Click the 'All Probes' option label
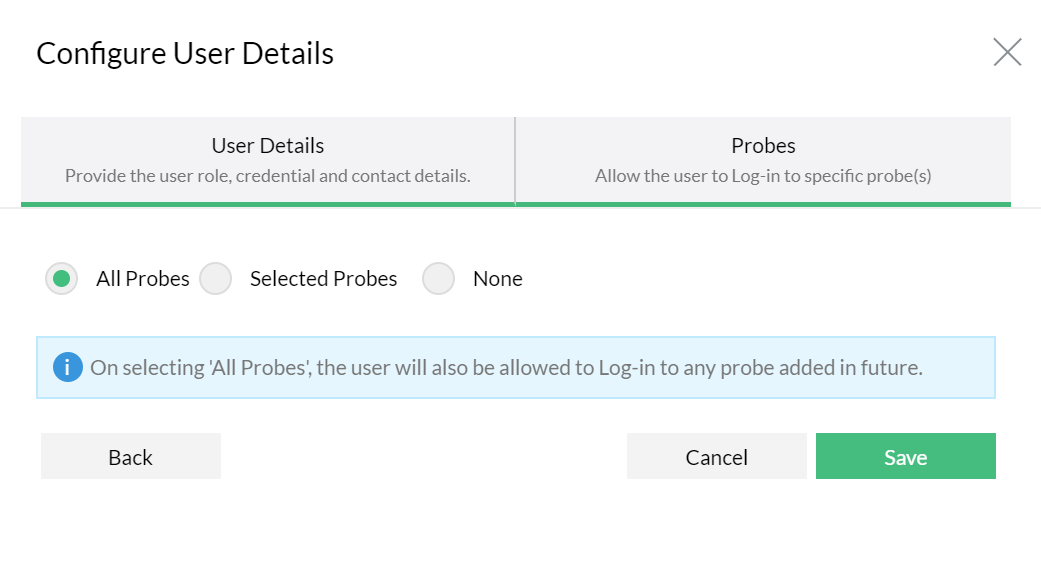 coord(143,279)
